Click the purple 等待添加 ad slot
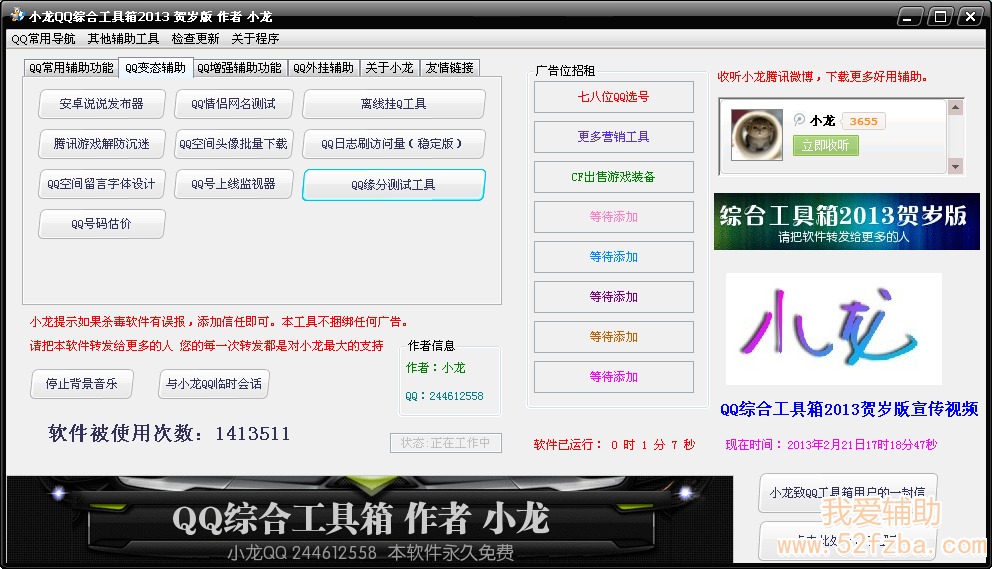This screenshot has width=992, height=569. click(614, 296)
